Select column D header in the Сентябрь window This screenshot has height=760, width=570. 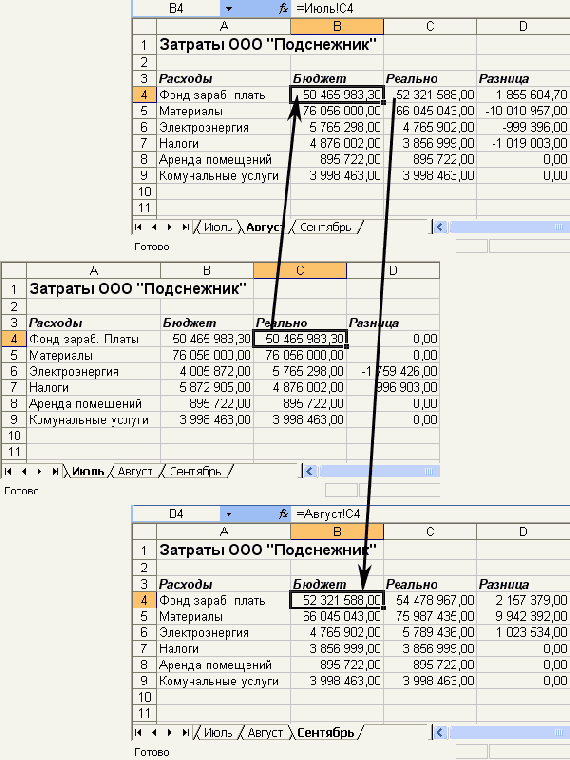pos(523,532)
